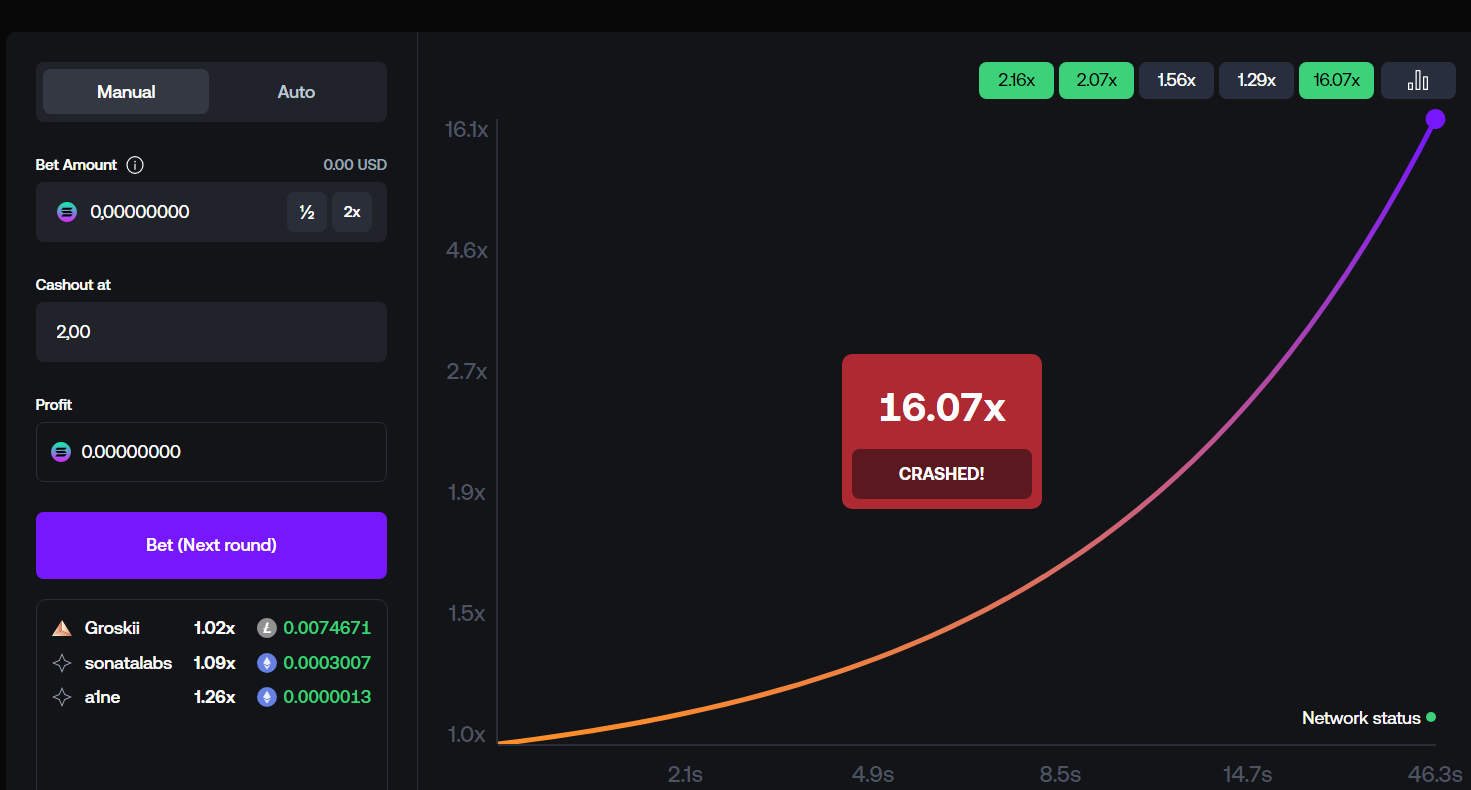Click the Ethereum icon on sonatalabs' row
The height and width of the screenshot is (790, 1471).
click(x=267, y=663)
